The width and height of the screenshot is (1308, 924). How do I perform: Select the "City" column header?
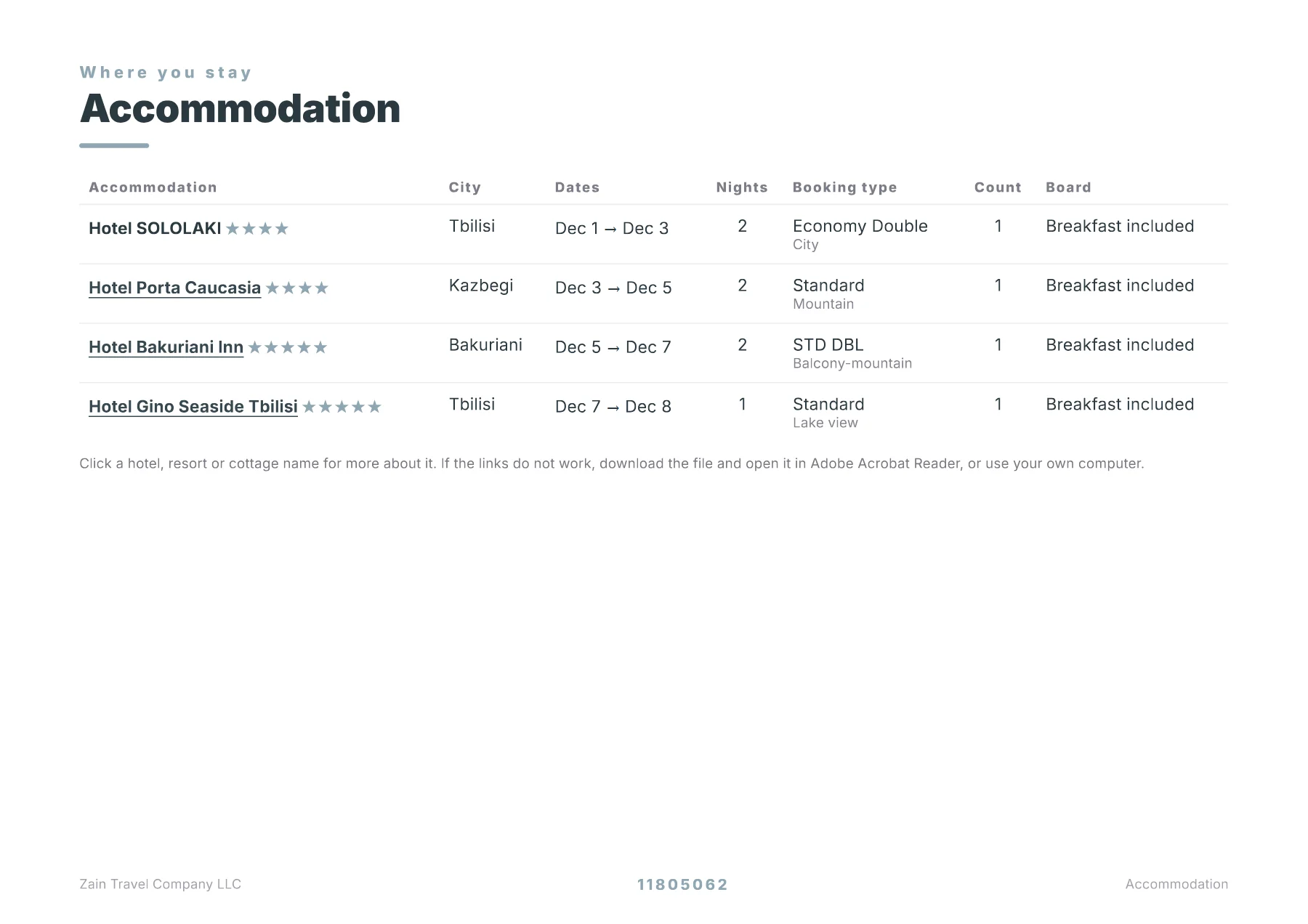tap(465, 187)
